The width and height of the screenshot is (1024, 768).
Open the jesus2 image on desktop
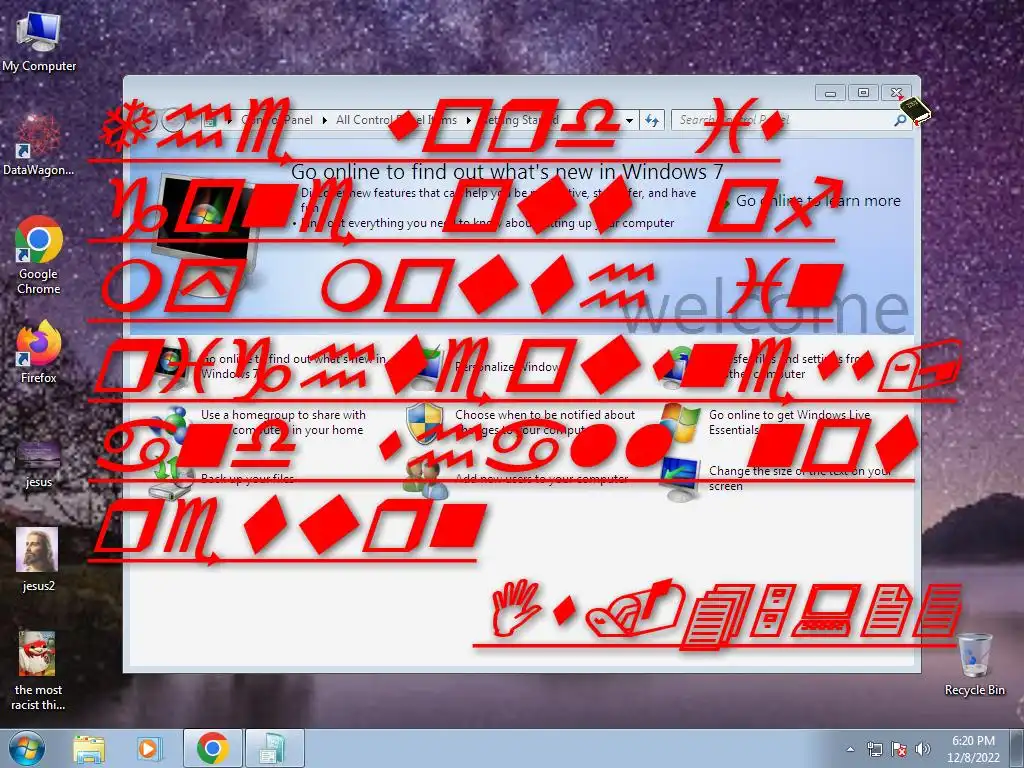[38, 559]
